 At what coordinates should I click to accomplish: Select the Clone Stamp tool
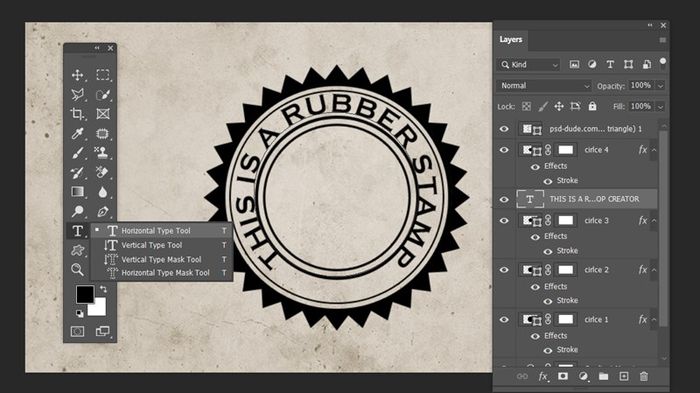tap(101, 153)
